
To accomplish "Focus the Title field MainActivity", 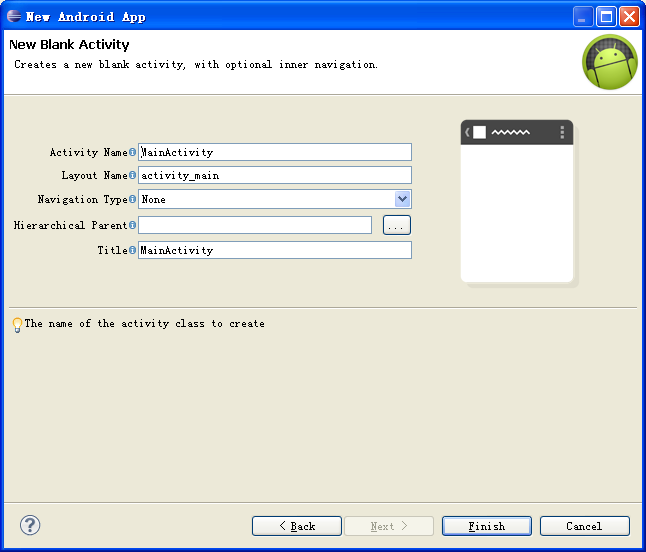I will pyautogui.click(x=275, y=250).
